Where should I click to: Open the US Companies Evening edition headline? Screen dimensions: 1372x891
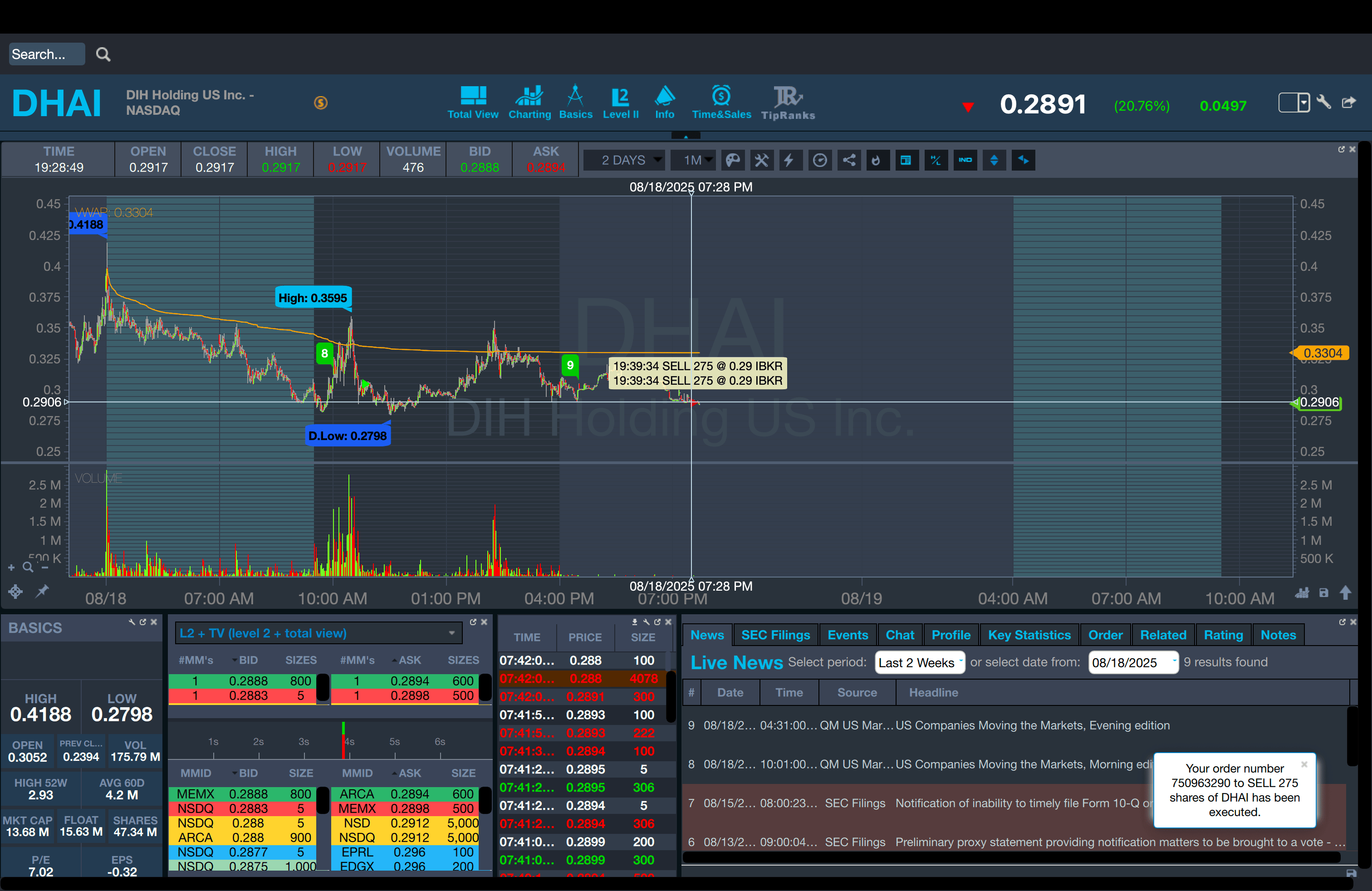click(1032, 725)
